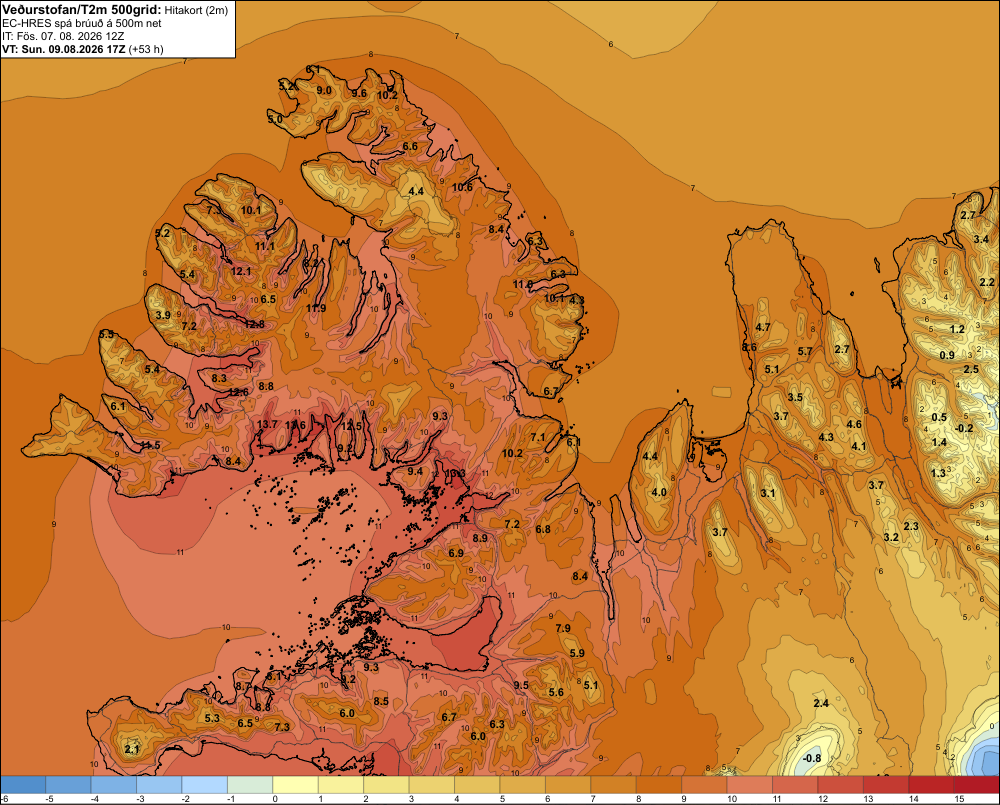Screen dimensions: 1000x805
Task: Click the temperature value '6.9'
Action: (x=456, y=553)
